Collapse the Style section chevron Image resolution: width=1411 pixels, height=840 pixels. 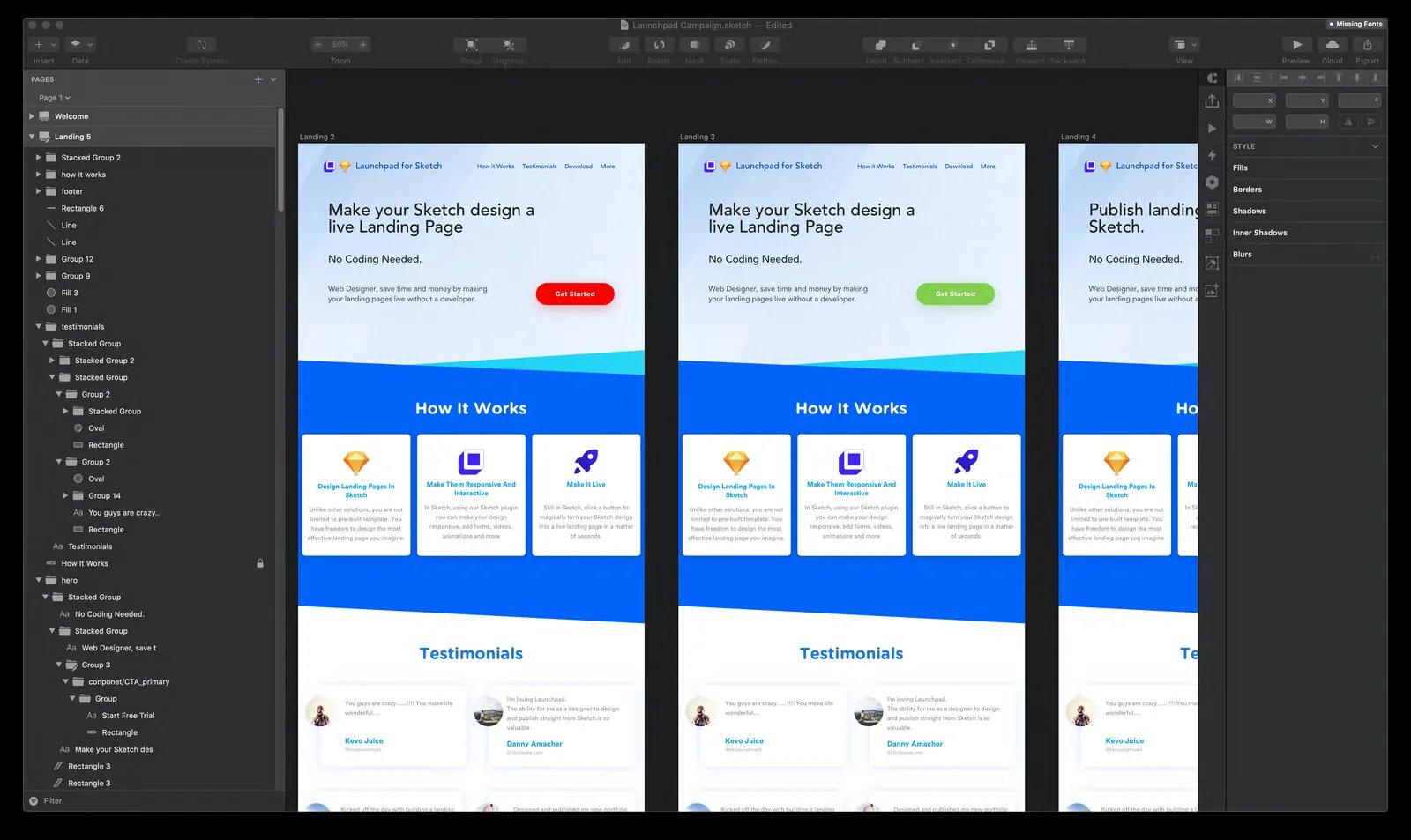1375,146
